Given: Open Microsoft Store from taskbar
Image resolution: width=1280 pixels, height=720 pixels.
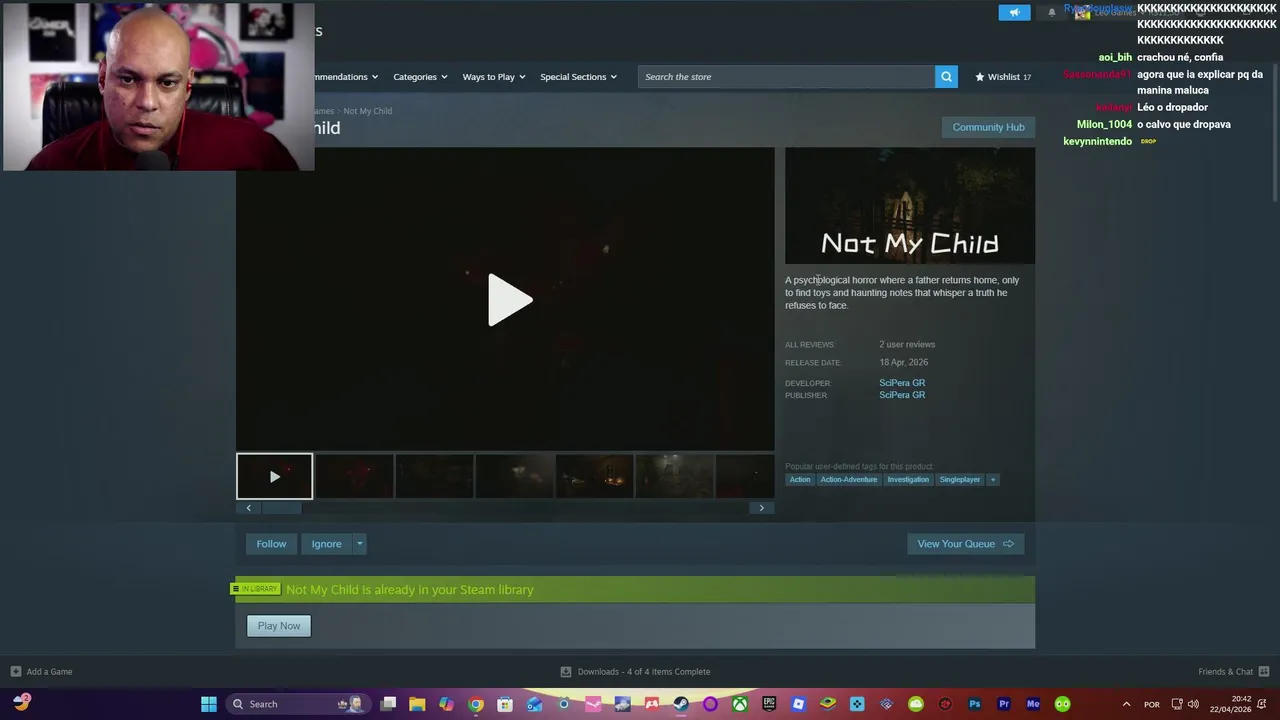Looking at the screenshot, I should [x=505, y=704].
